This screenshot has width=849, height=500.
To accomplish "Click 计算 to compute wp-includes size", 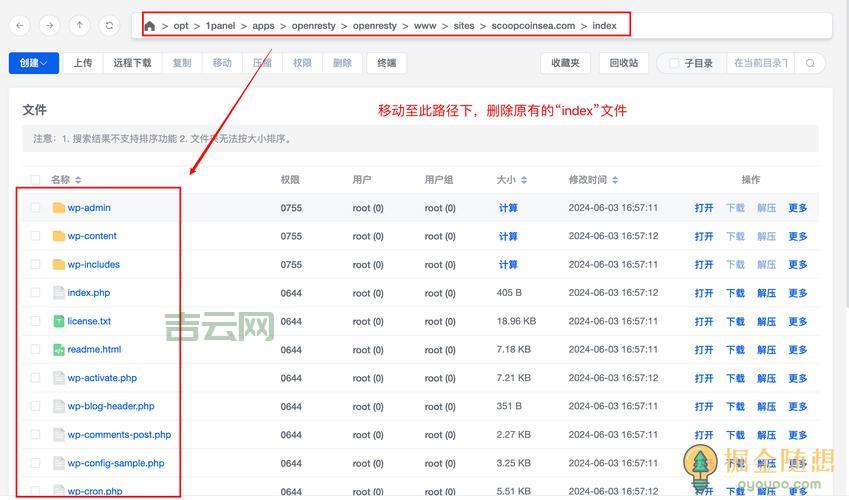I will click(x=508, y=265).
